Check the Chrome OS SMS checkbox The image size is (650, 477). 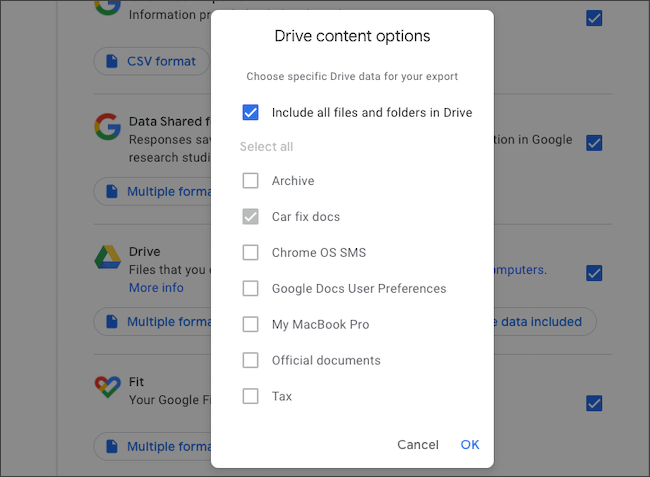pos(251,253)
